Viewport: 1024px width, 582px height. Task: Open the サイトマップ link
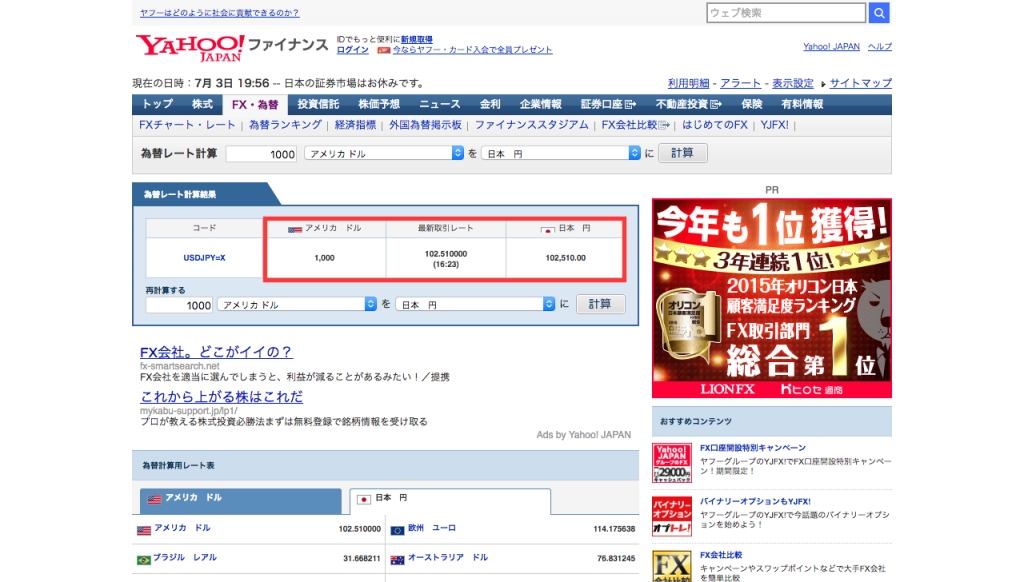[861, 83]
